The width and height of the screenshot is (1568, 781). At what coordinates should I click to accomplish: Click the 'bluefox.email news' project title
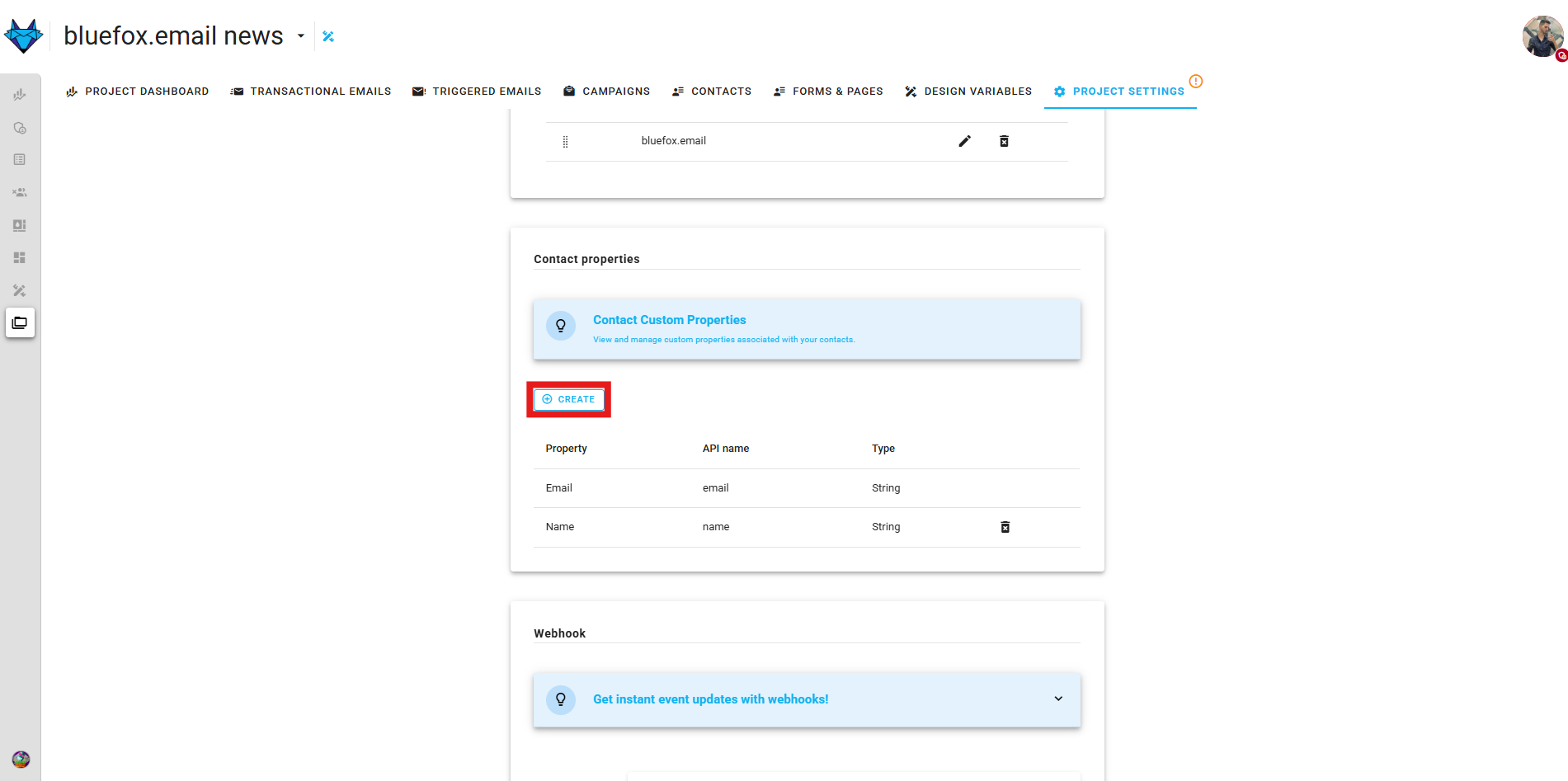173,35
